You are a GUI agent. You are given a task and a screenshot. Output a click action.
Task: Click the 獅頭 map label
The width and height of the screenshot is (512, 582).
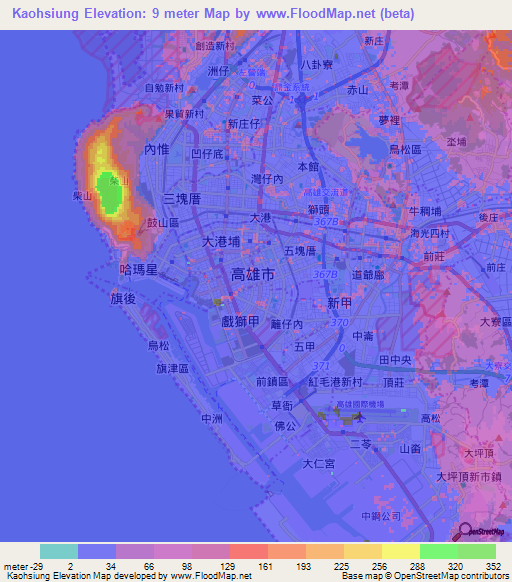point(318,210)
